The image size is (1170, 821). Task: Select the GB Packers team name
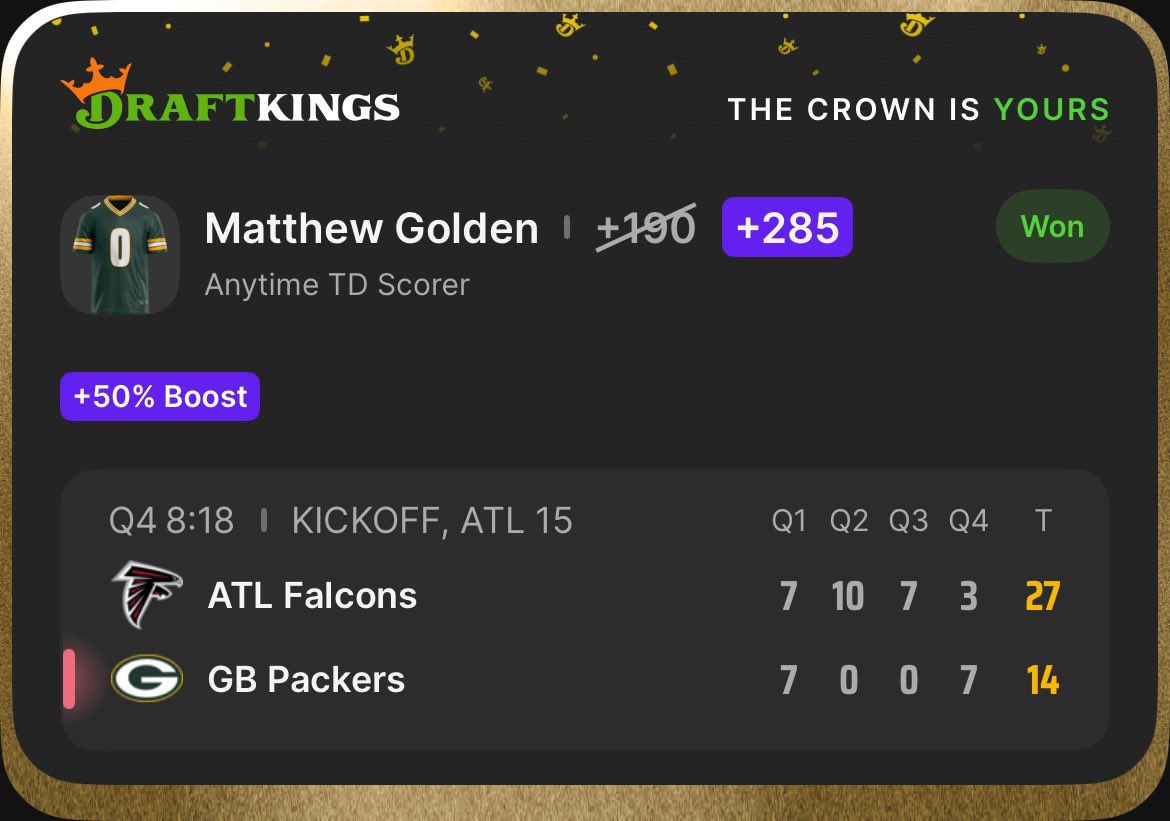click(x=306, y=679)
